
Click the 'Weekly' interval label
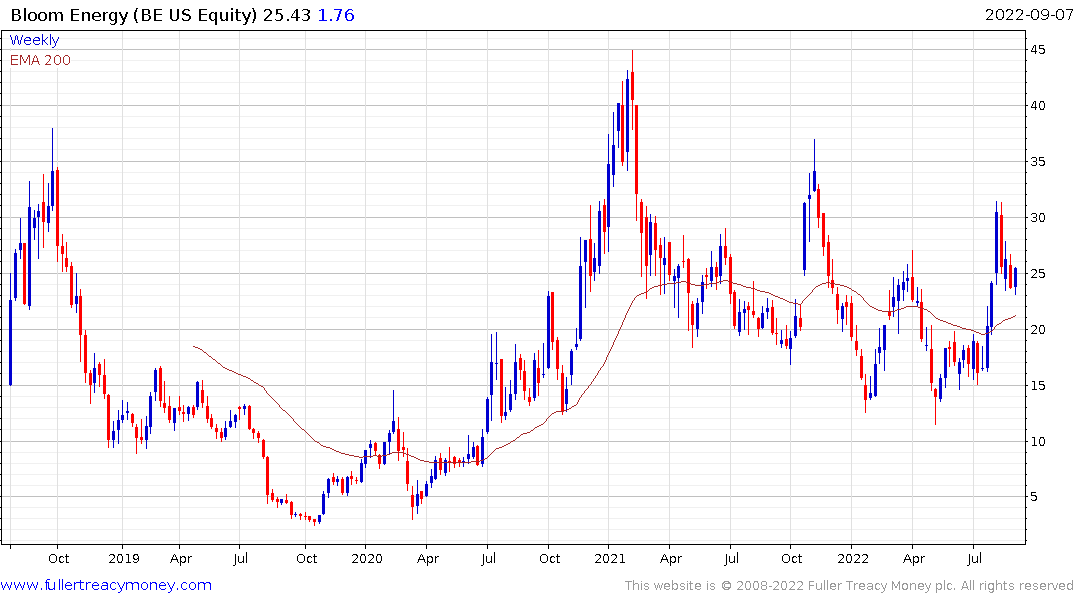pyautogui.click(x=34, y=40)
